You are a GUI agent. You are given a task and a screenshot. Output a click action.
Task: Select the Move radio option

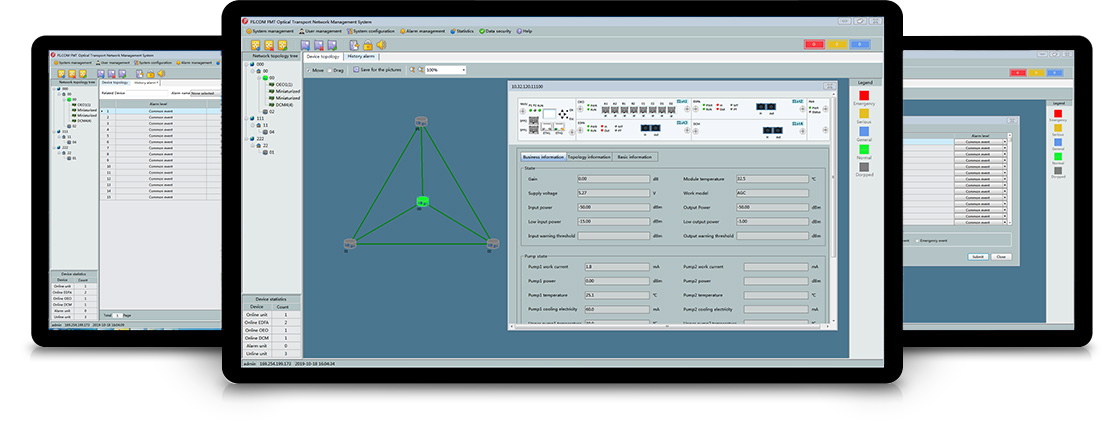(x=315, y=70)
